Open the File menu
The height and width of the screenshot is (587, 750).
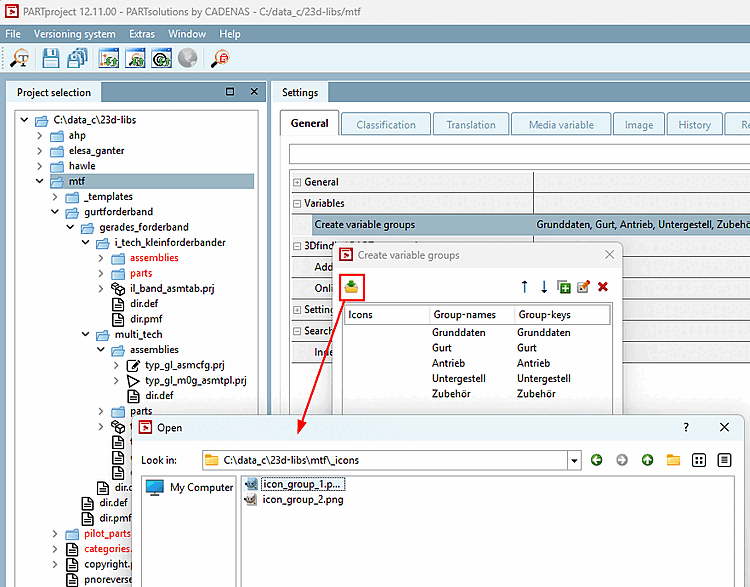[x=13, y=34]
